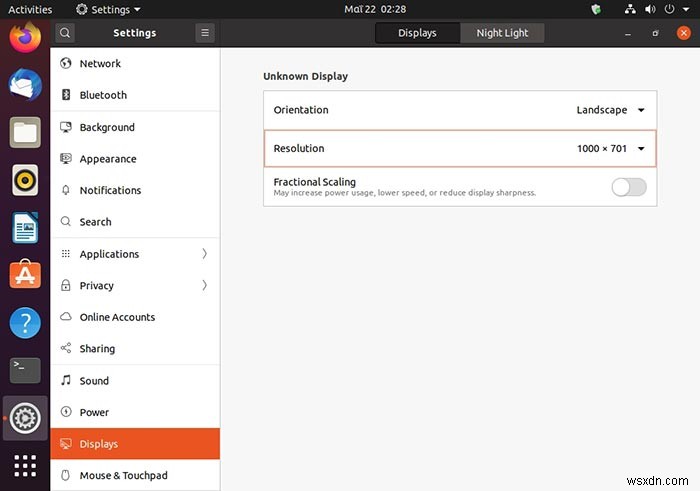Screen dimensions: 700x491
Task: Open LibreOffice Writer from the dock
Action: (25, 228)
